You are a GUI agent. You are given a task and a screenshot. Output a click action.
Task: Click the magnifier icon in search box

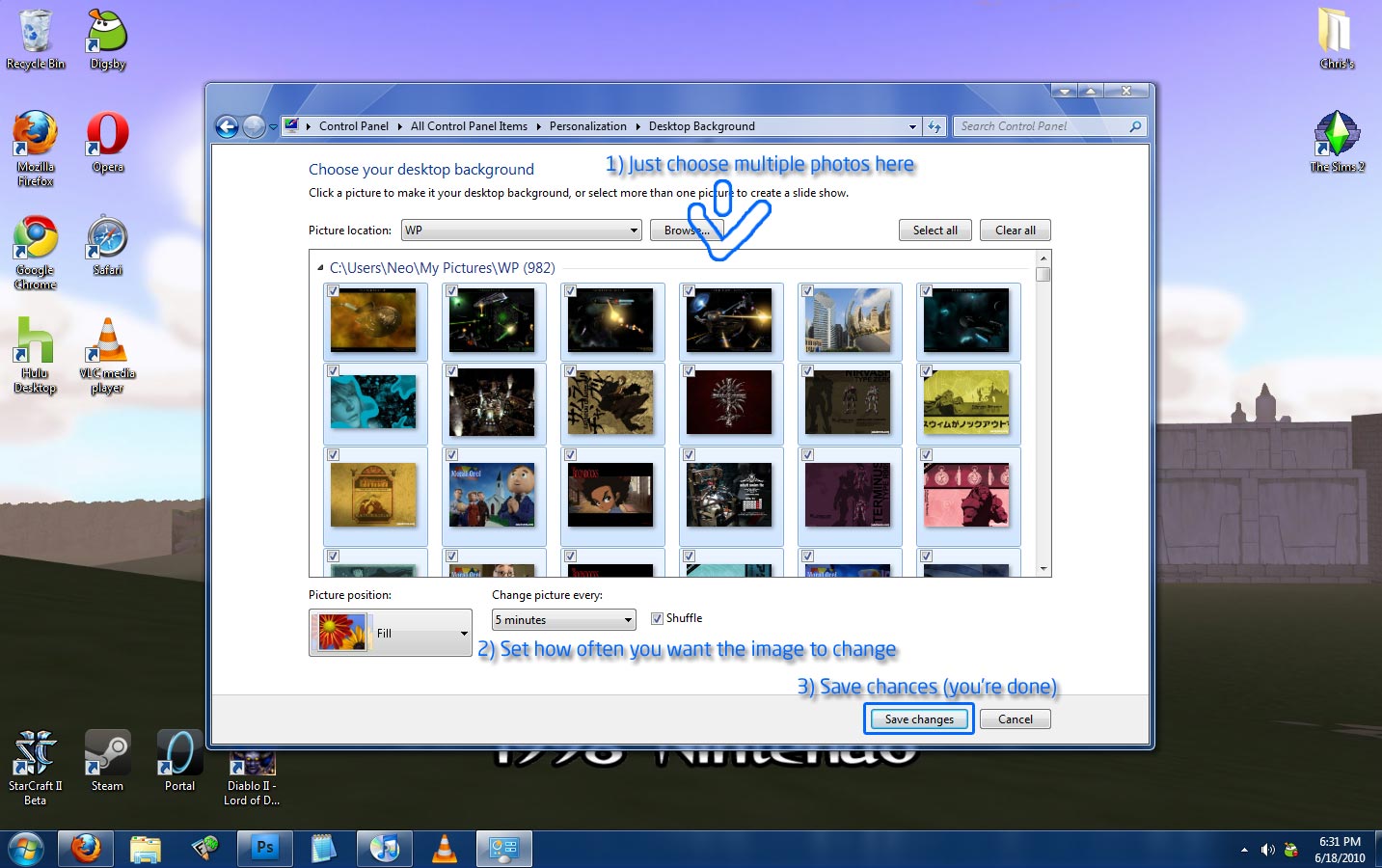(x=1135, y=126)
